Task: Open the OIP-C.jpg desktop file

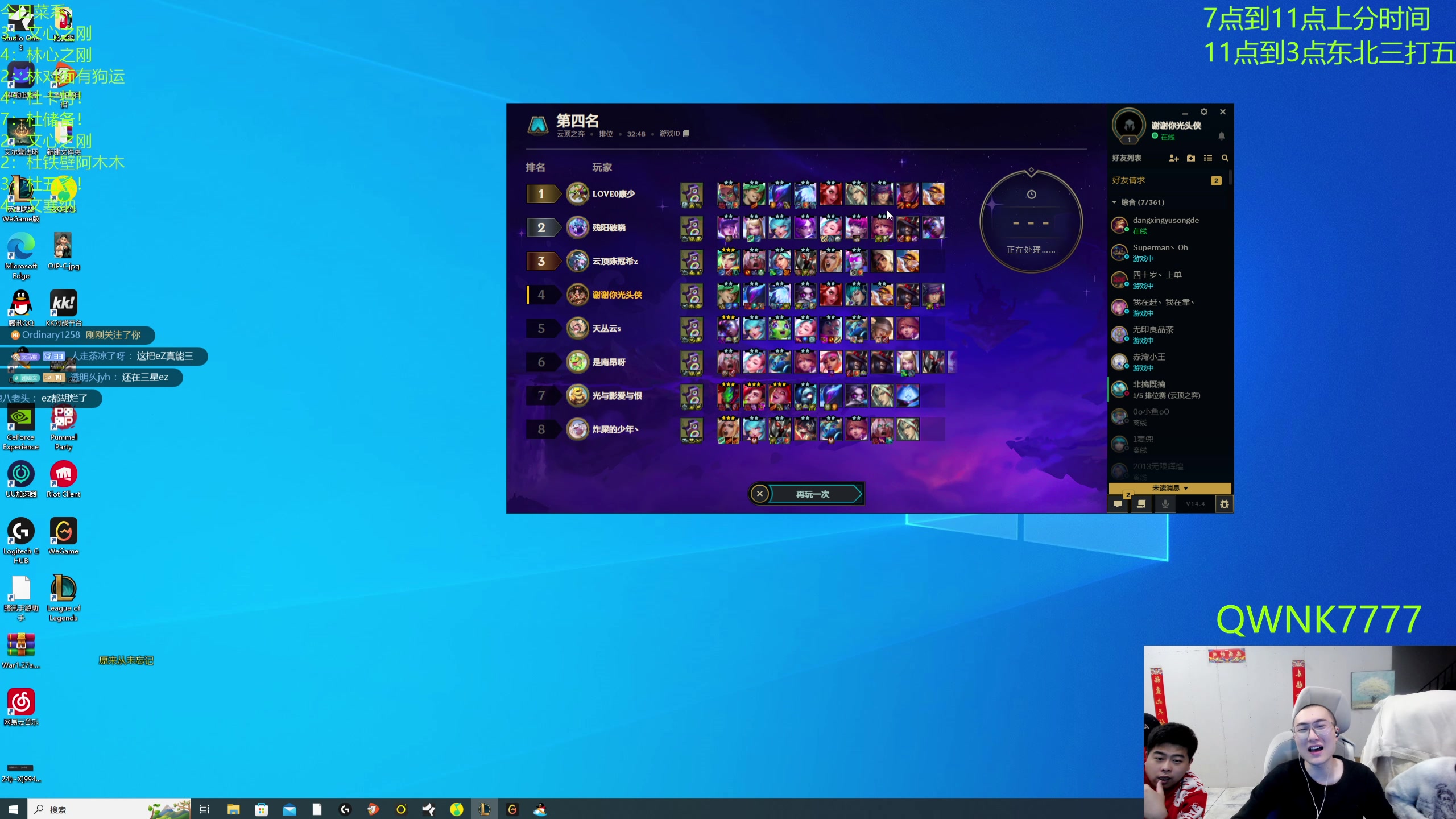Action: [x=63, y=251]
